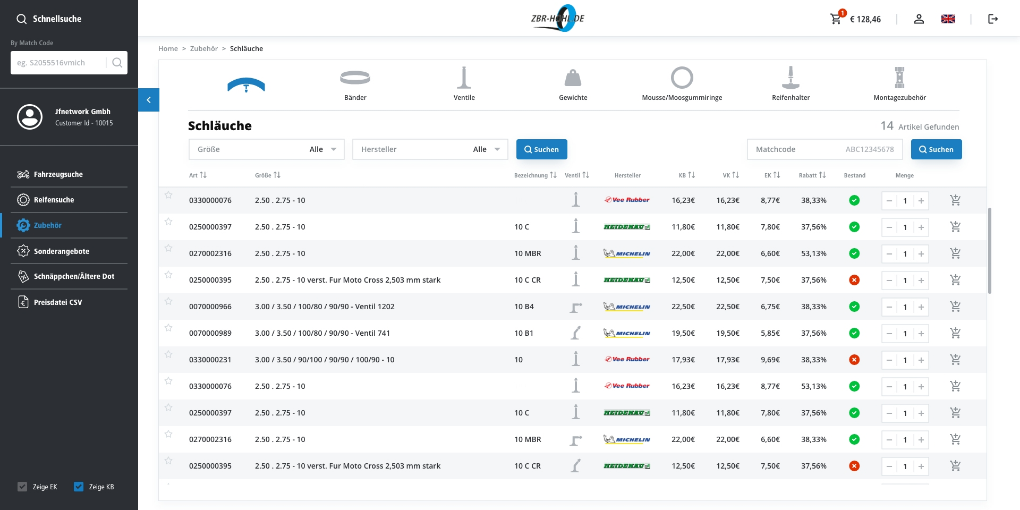Screen dimensions: 1020x510
Task: Switch to the Reifenhalter category
Action: point(790,85)
